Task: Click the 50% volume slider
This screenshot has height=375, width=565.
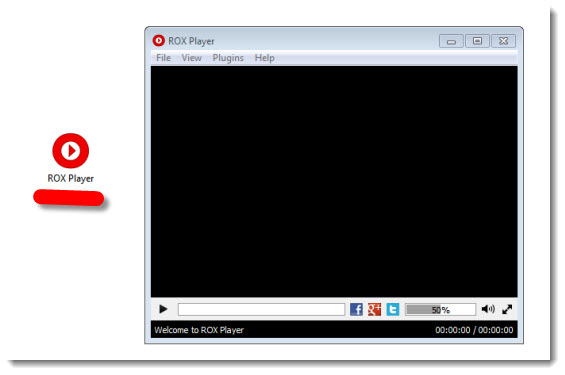Action: tap(440, 309)
